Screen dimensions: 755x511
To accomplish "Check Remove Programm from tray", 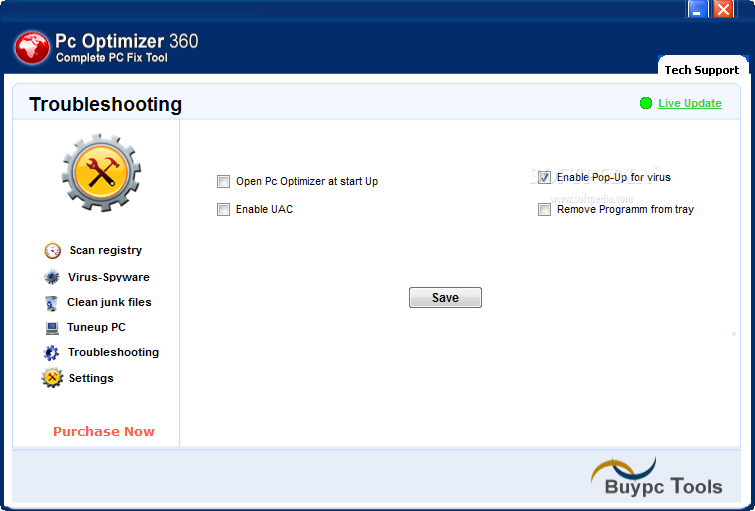I will [544, 210].
